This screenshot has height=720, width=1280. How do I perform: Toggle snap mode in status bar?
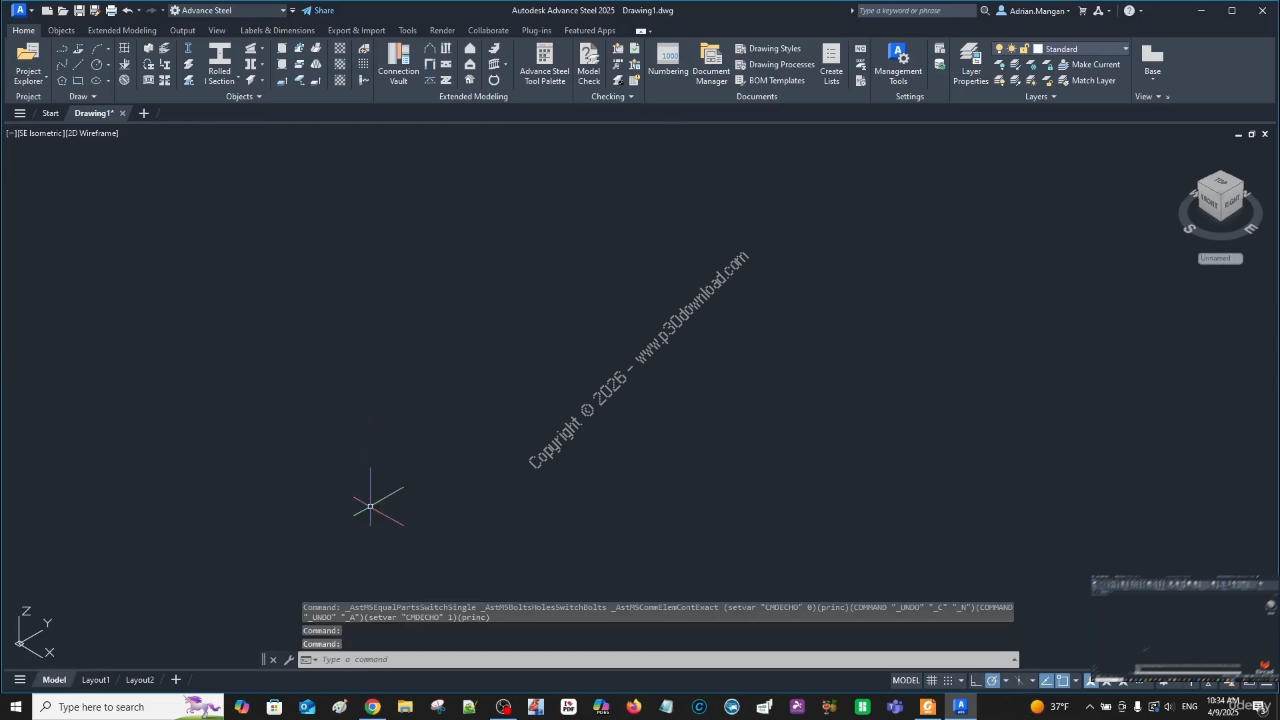coord(948,681)
